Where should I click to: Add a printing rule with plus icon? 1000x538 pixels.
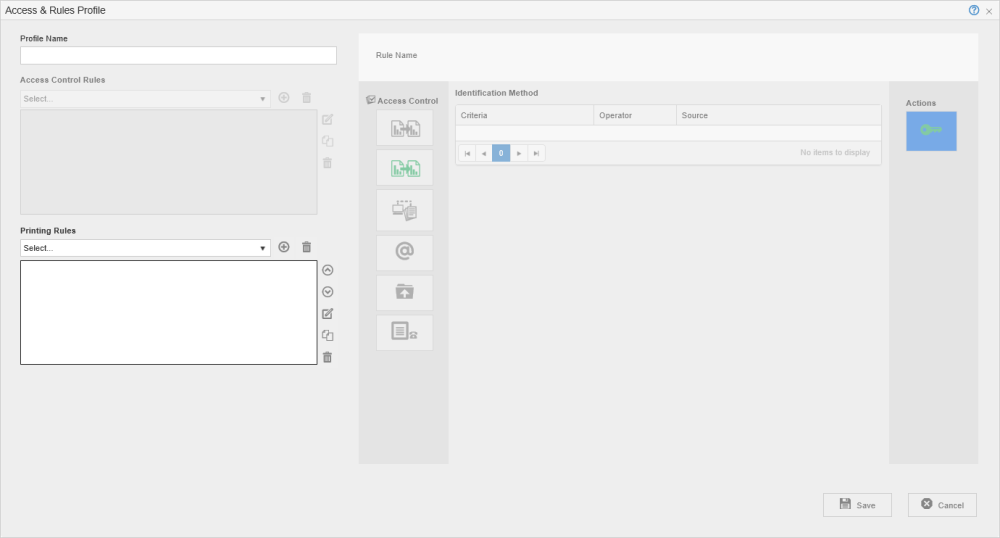coord(284,247)
